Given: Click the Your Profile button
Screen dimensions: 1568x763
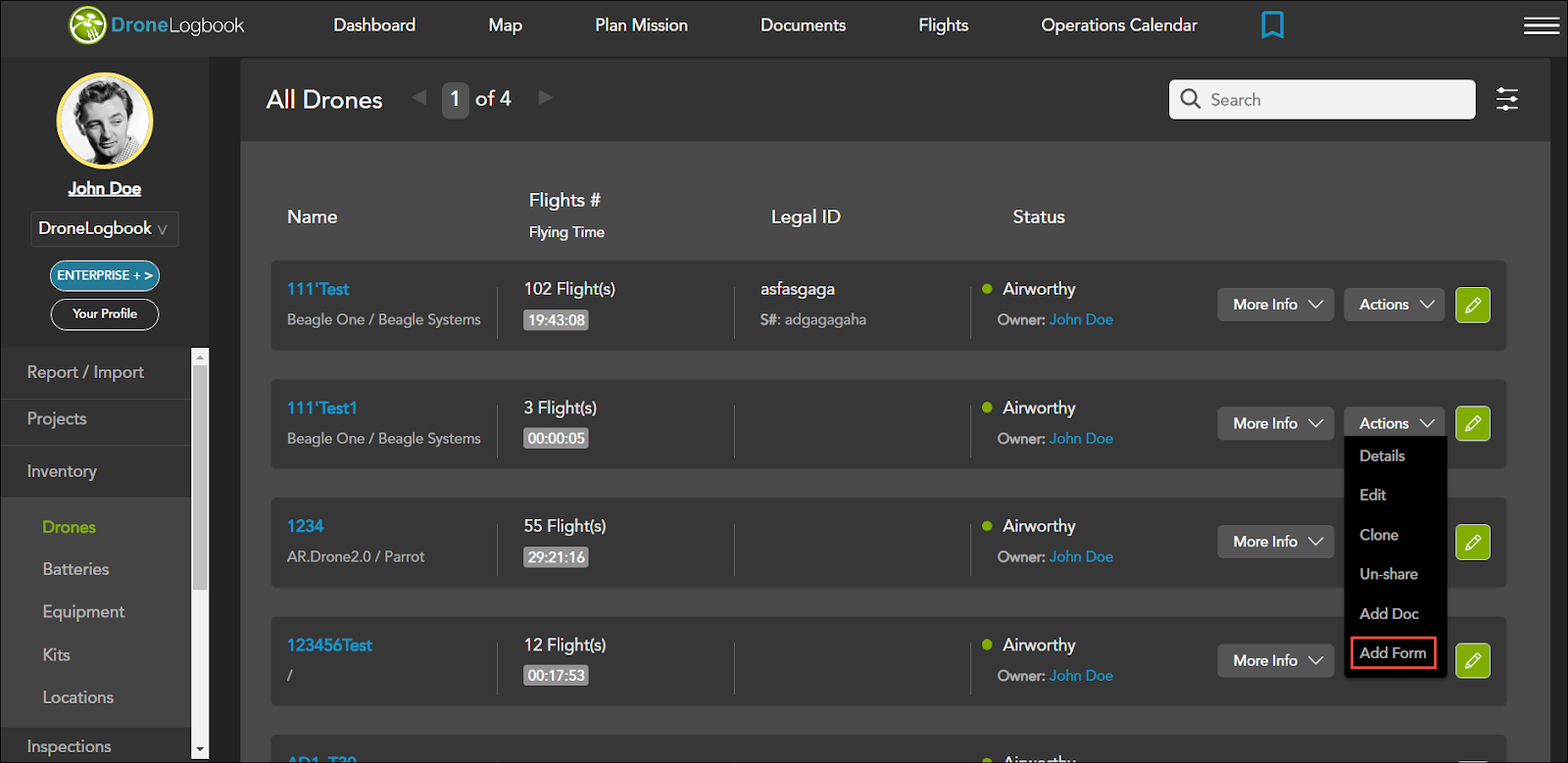Looking at the screenshot, I should pyautogui.click(x=105, y=313).
